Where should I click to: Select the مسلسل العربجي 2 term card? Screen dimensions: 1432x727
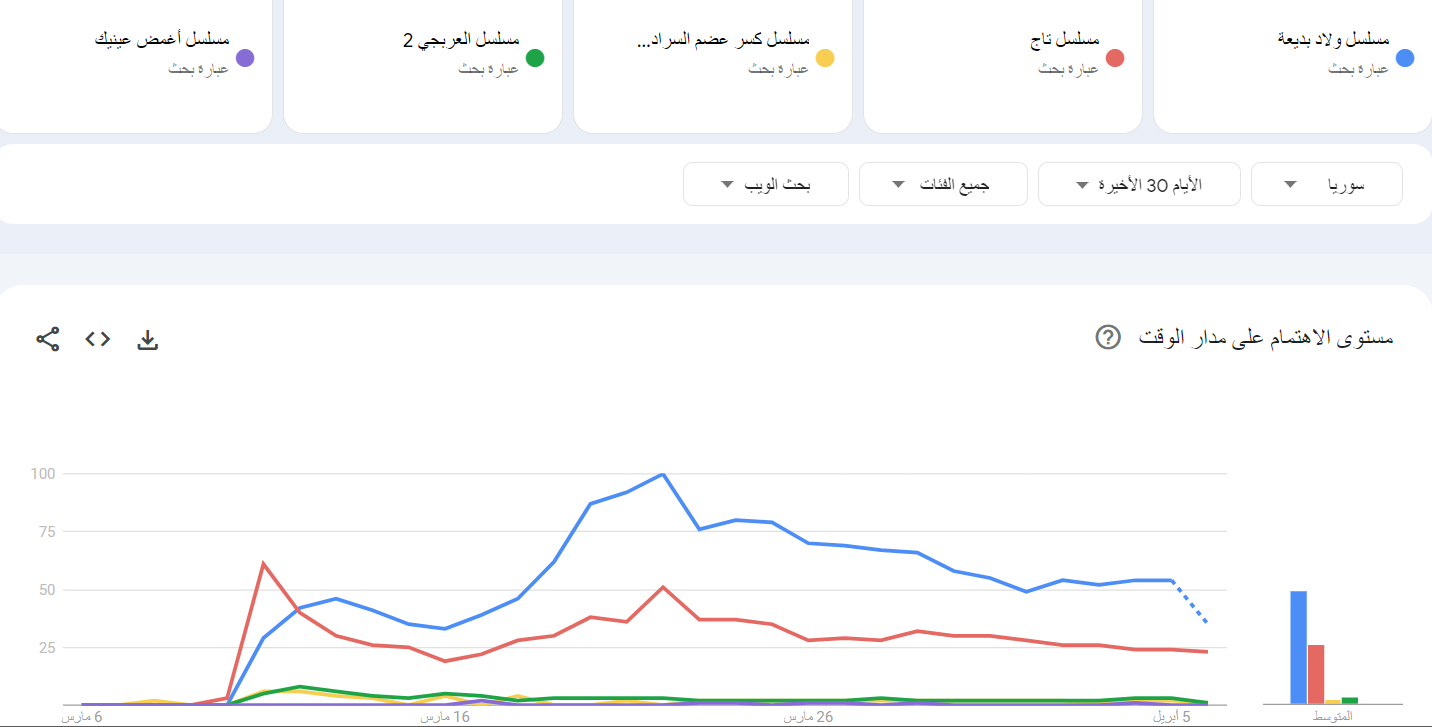pyautogui.click(x=423, y=66)
